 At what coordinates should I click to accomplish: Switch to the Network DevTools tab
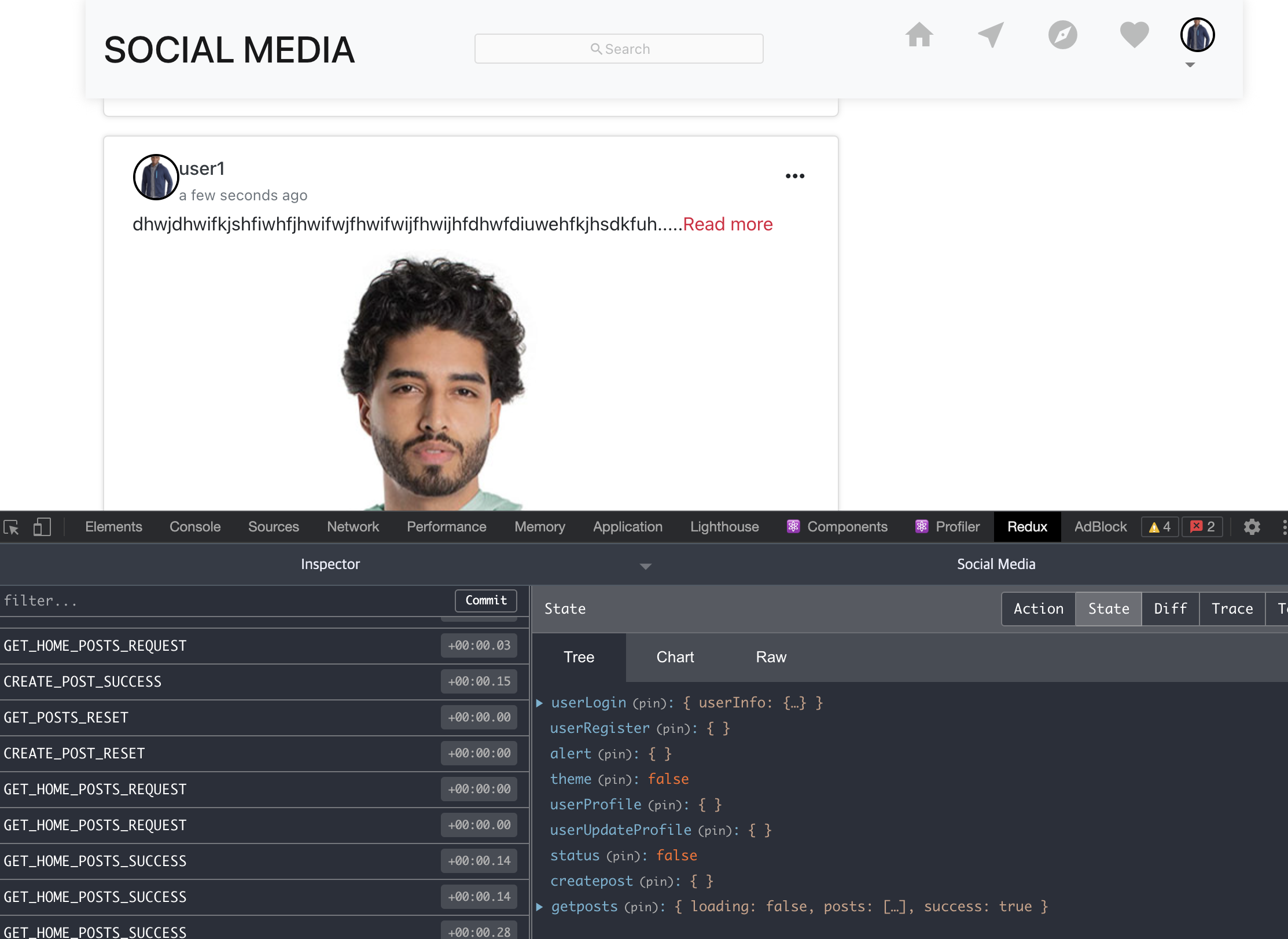point(352,527)
